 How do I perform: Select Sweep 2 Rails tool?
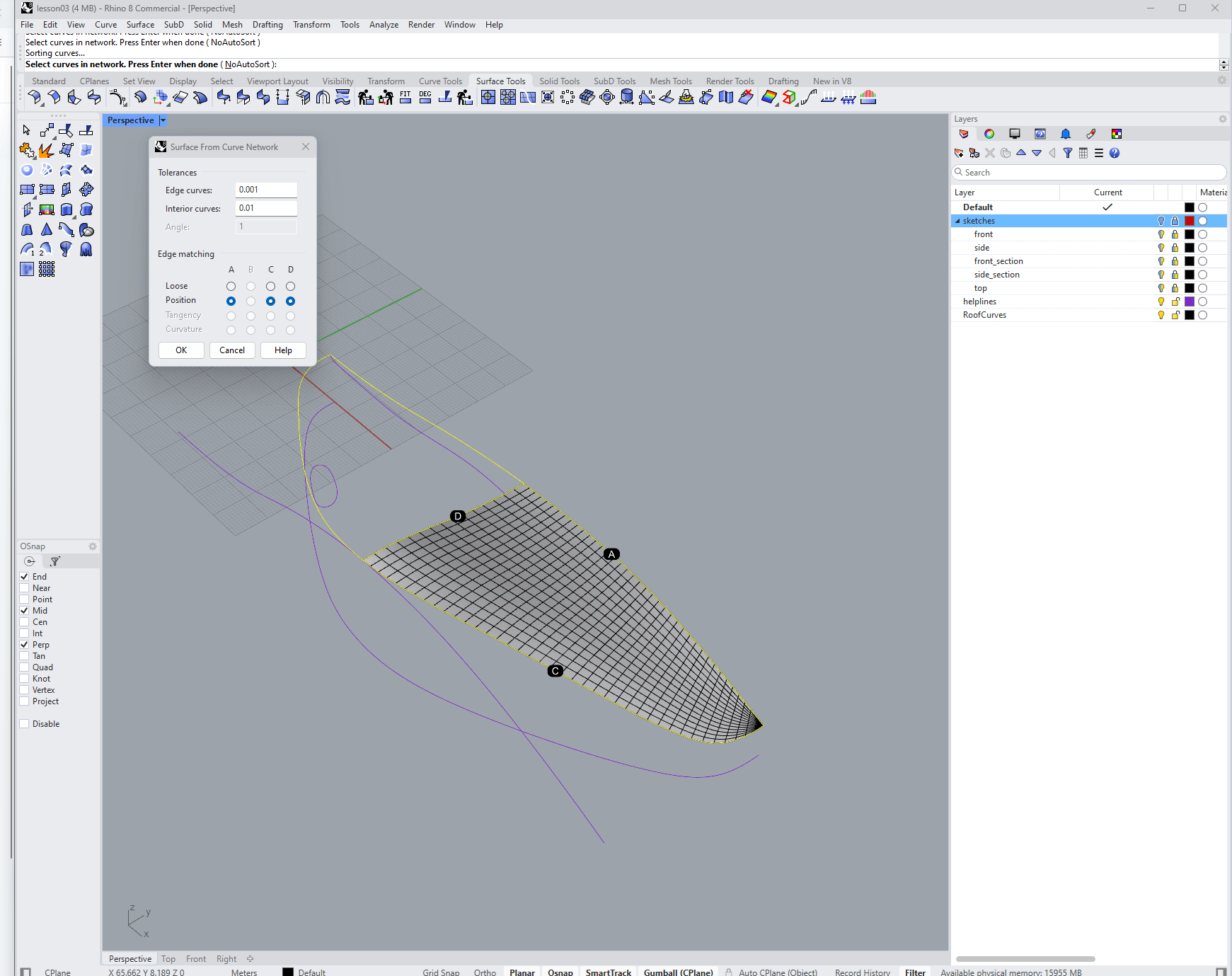pos(46,249)
